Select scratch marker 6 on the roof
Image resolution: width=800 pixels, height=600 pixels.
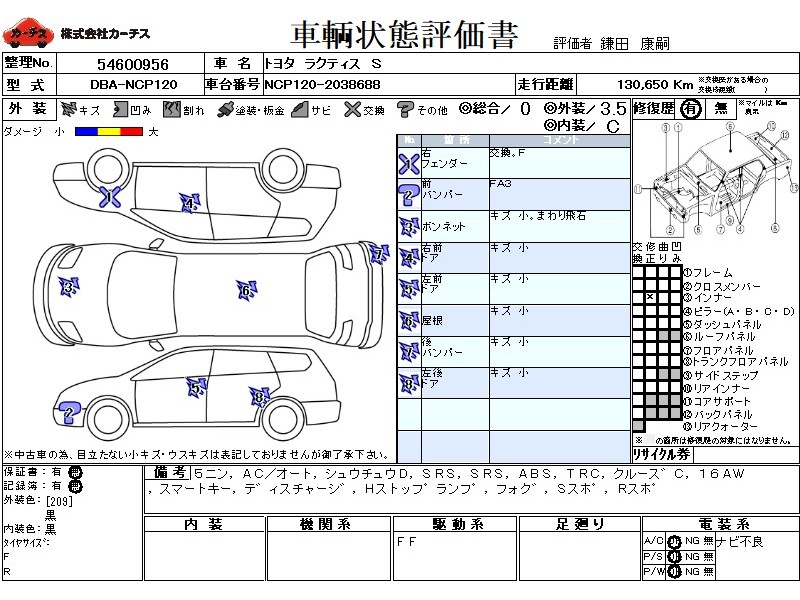tap(247, 290)
